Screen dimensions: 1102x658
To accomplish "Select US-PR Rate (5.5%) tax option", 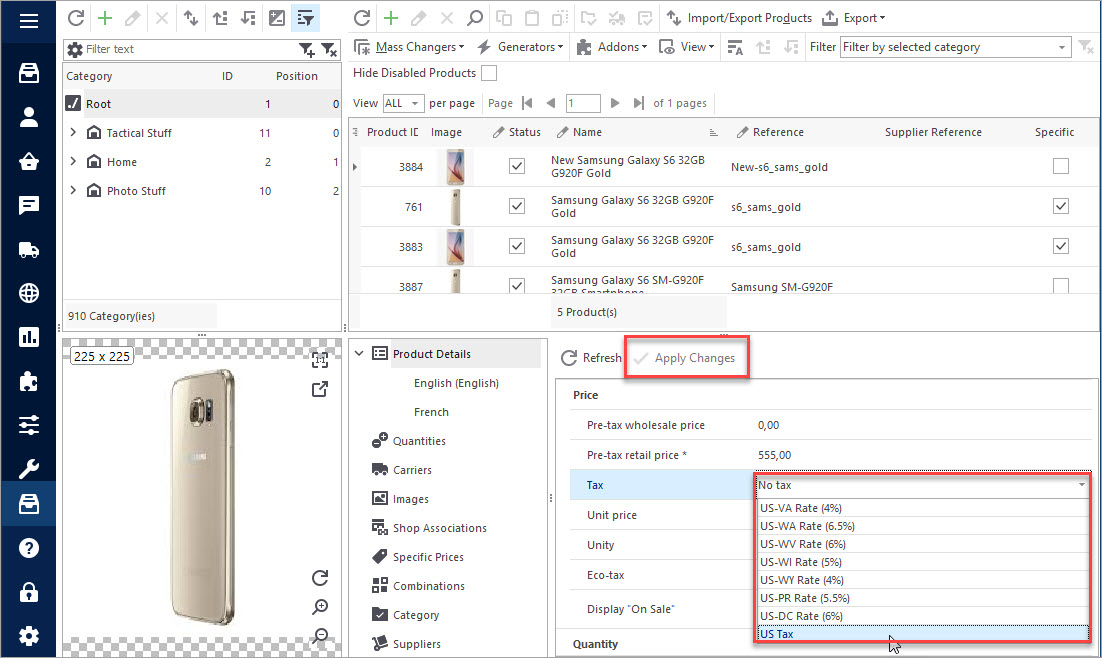I will tap(923, 598).
